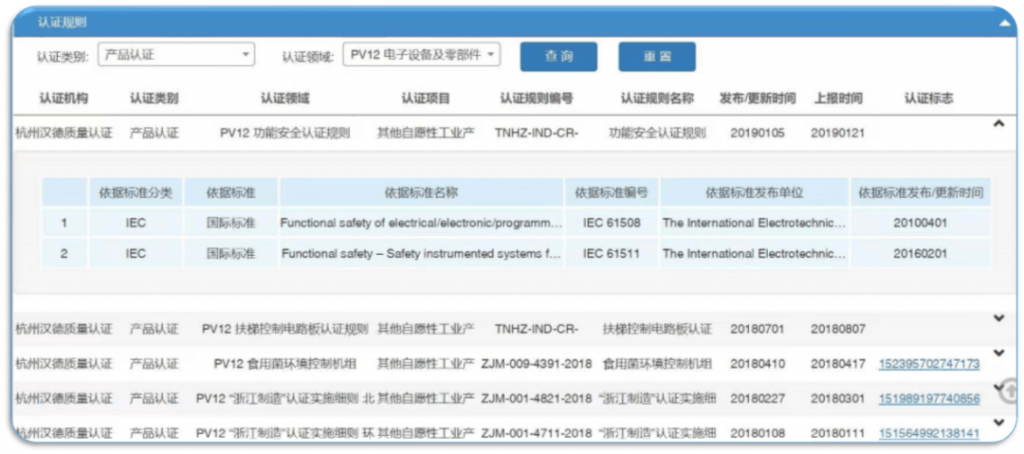
Task: Collapse the expanded 功能安全认证规则 row
Action: [x=997, y=124]
